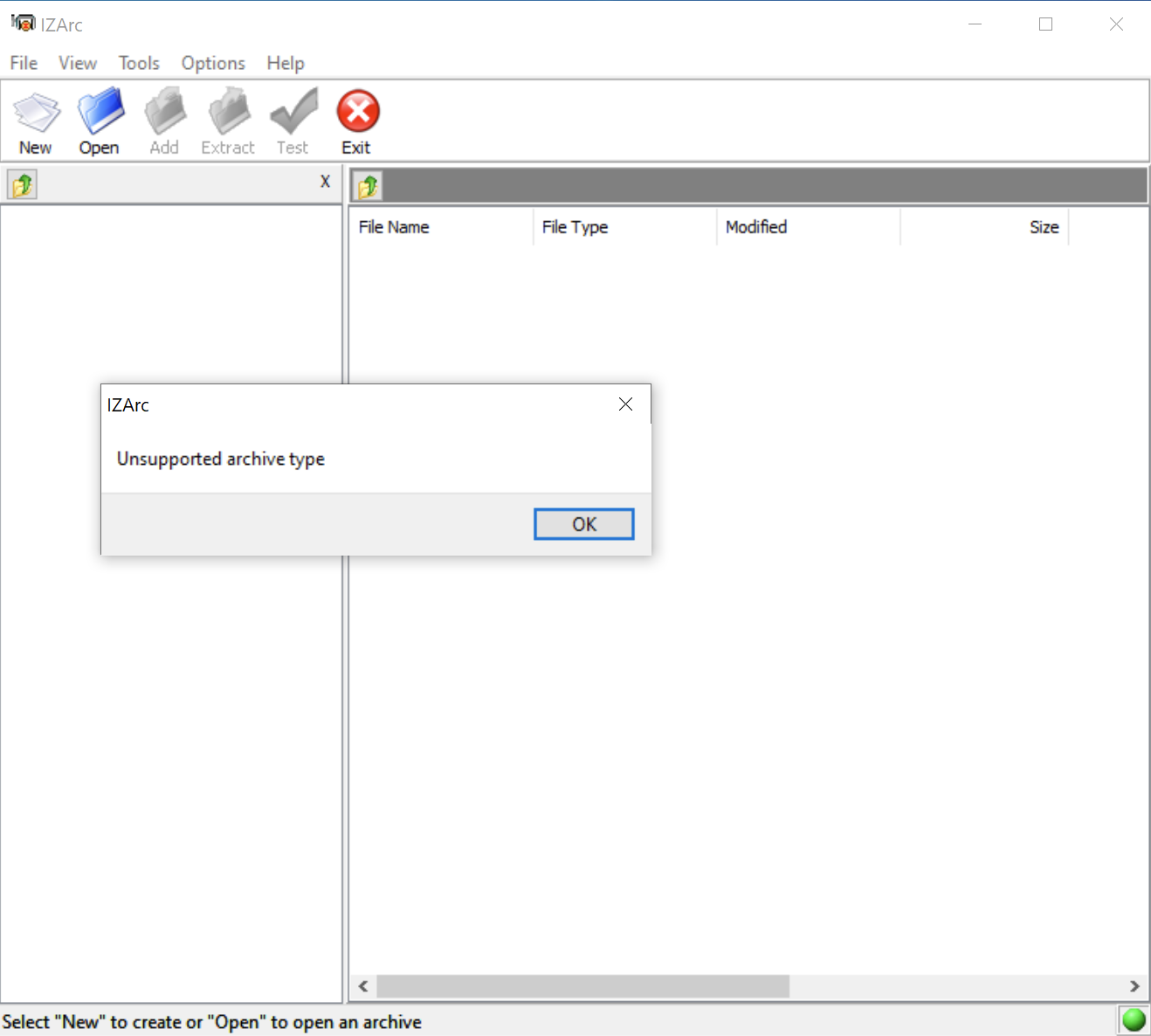Click the green status indicator in status bar
Screen dimensions: 1151x1036
(1134, 1019)
